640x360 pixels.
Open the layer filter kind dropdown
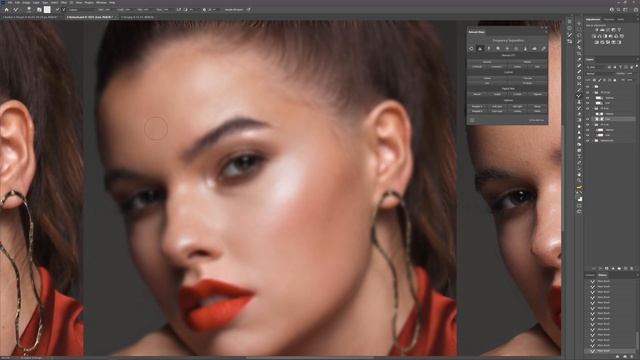pos(596,67)
